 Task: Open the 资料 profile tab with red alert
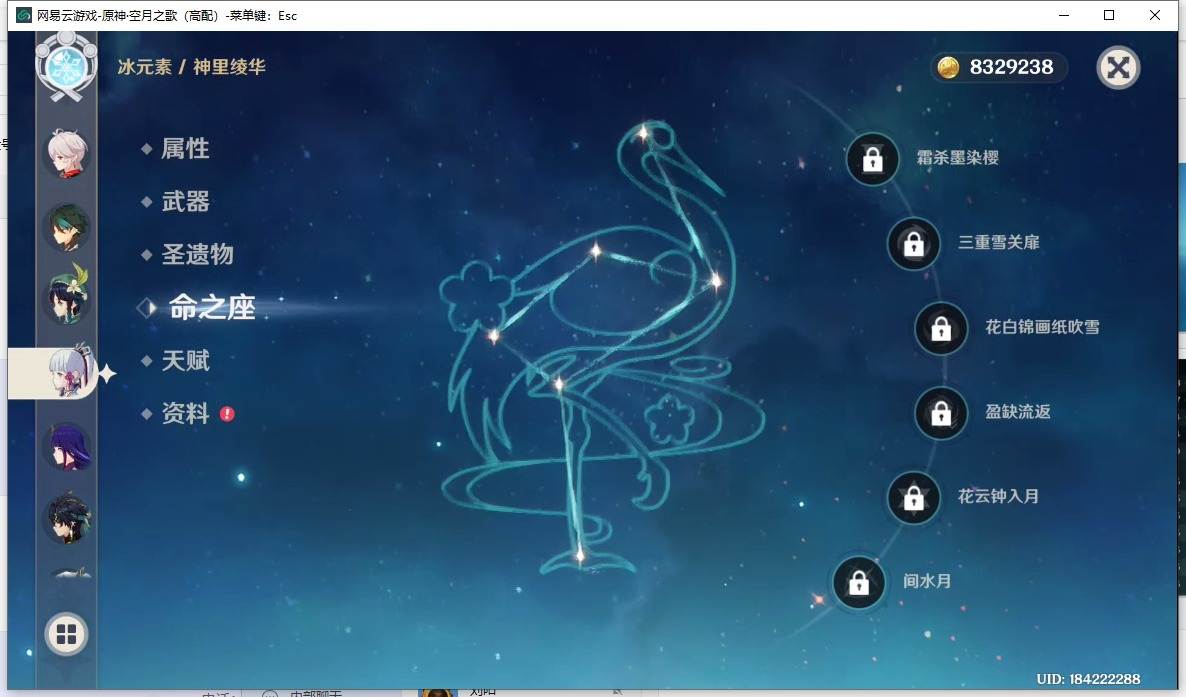pos(185,413)
